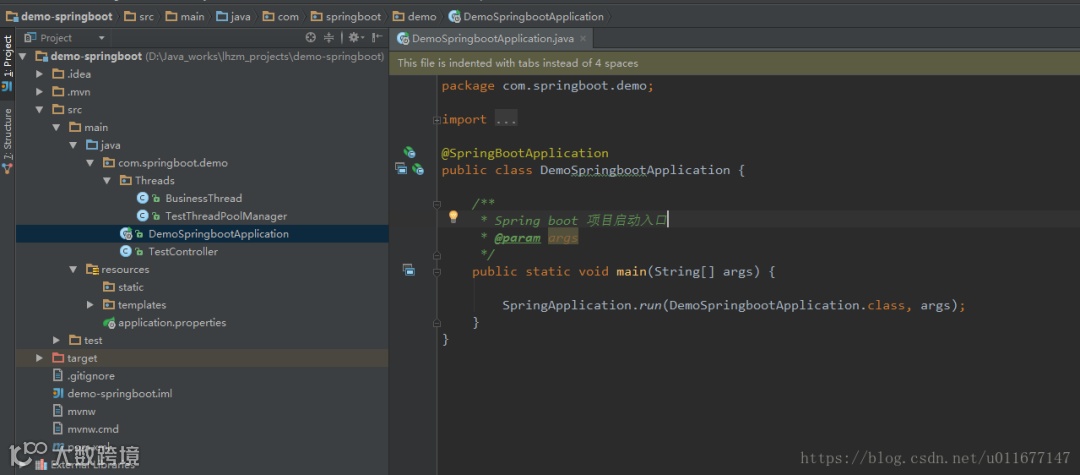Expand the folded import statements
This screenshot has height=475, width=1080.
coord(437,120)
